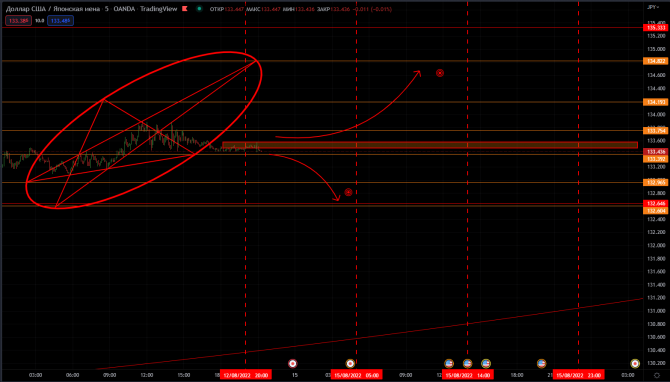Click the green market status dot
Screen dimensions: 670x382
tap(199, 9)
